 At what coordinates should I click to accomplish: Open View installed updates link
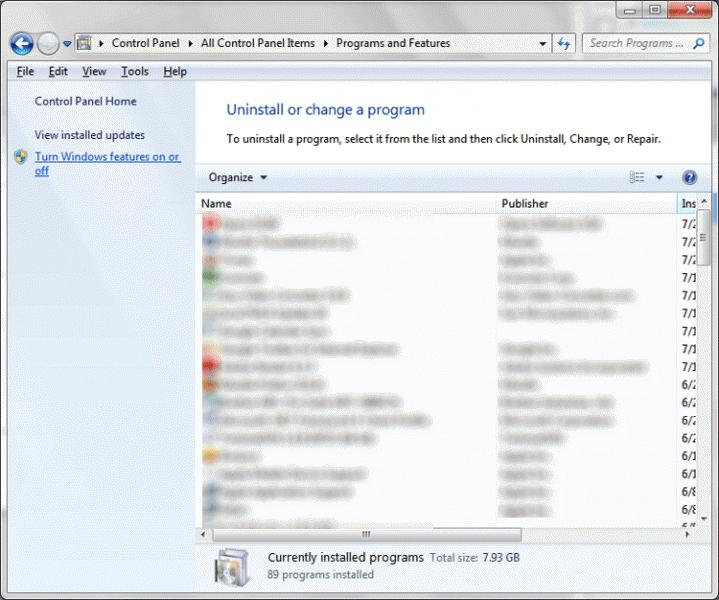click(x=90, y=135)
